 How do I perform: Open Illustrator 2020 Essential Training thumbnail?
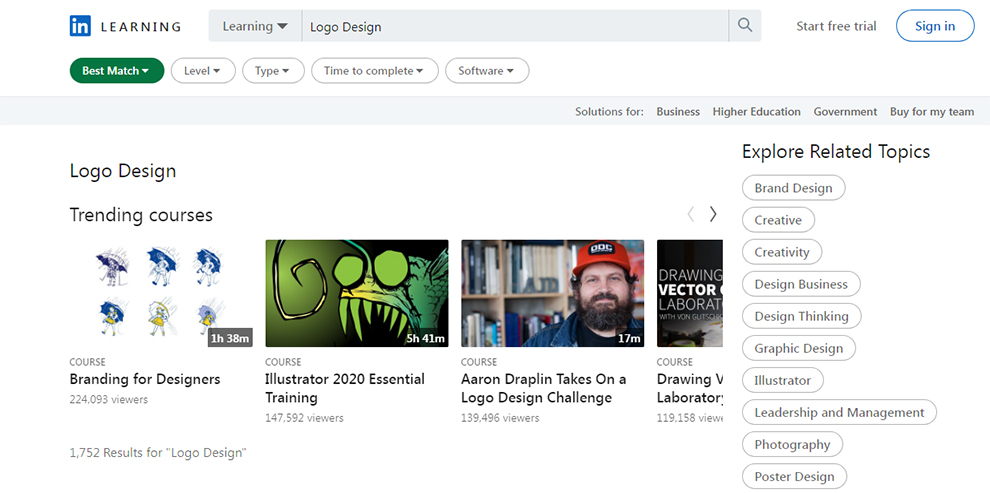point(357,293)
